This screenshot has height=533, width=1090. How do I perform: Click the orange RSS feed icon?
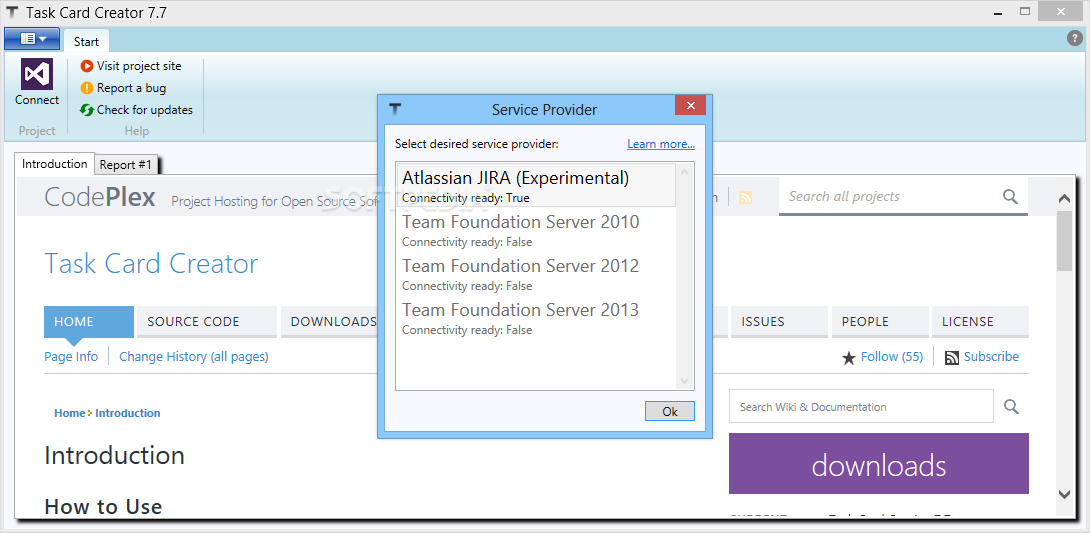745,197
